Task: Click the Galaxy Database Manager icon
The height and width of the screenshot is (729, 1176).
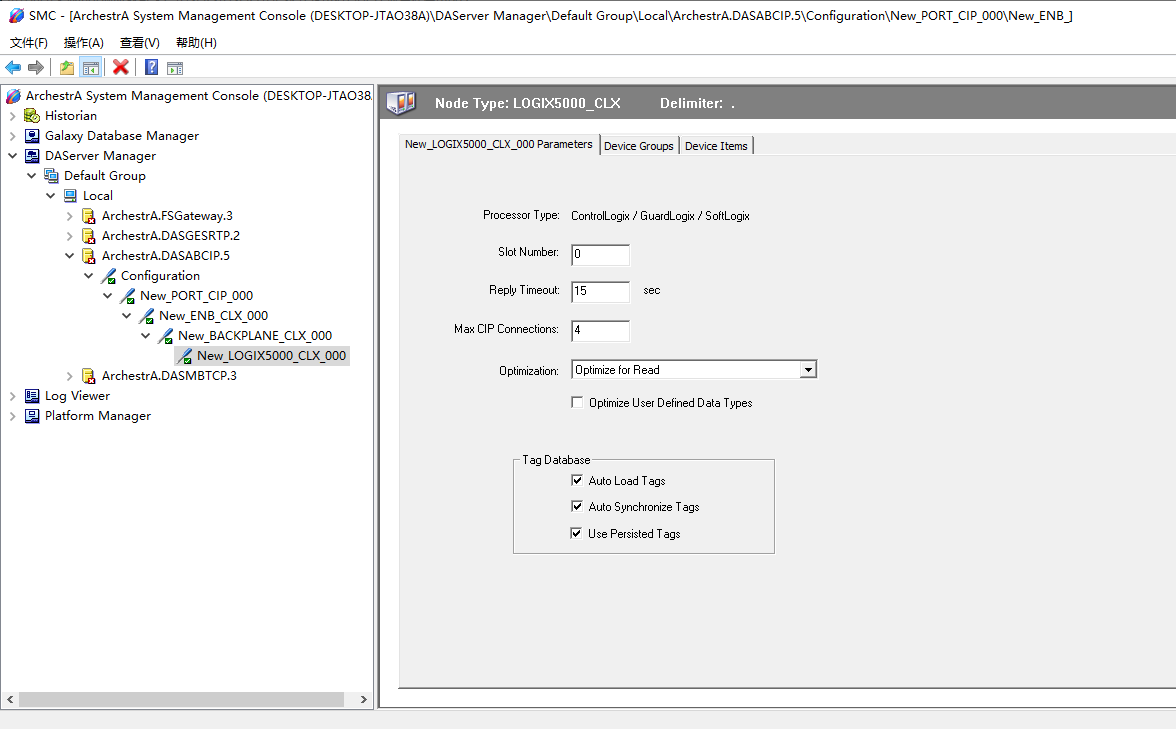Action: pyautogui.click(x=31, y=135)
